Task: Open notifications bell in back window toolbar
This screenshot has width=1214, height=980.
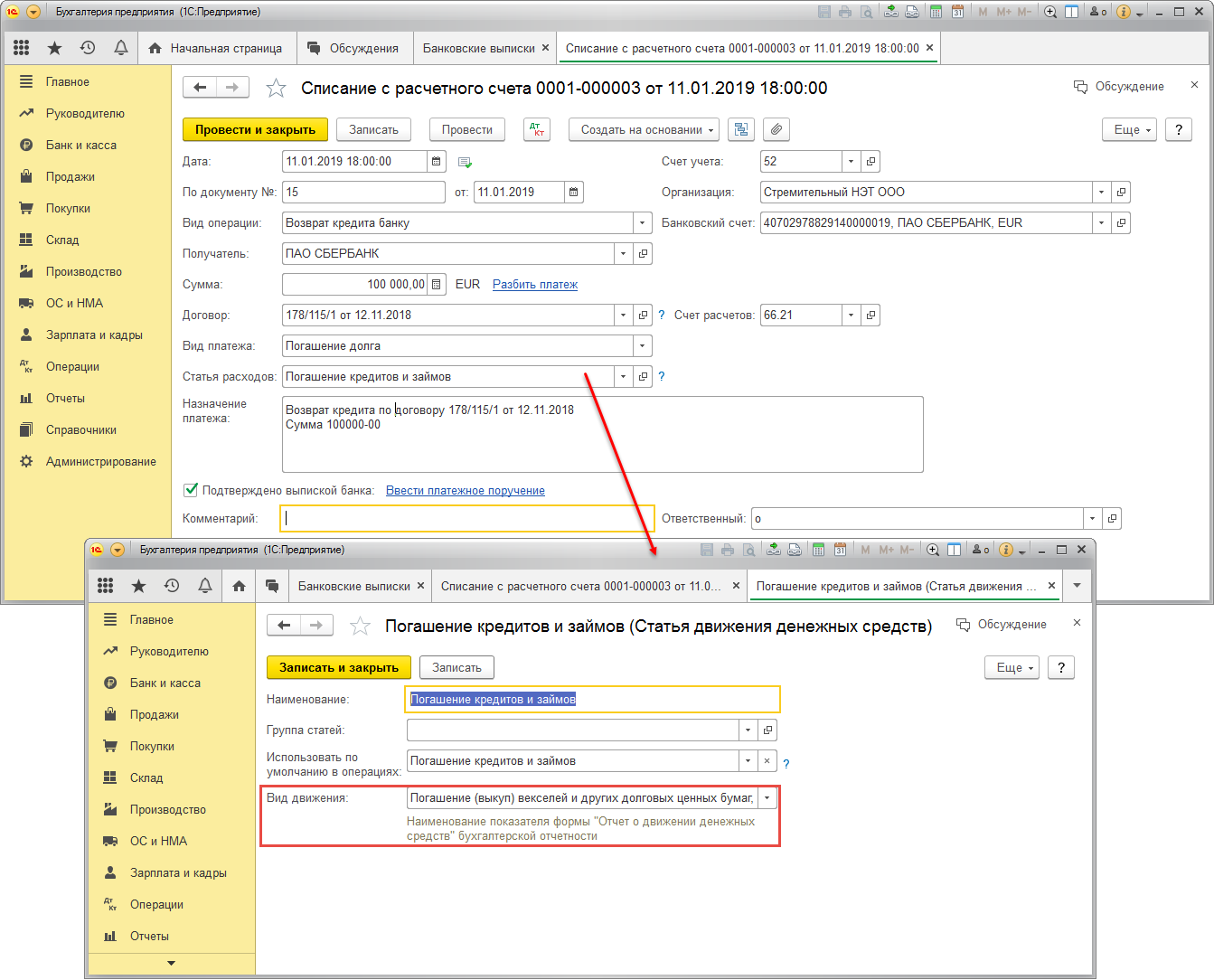Action: tap(120, 48)
